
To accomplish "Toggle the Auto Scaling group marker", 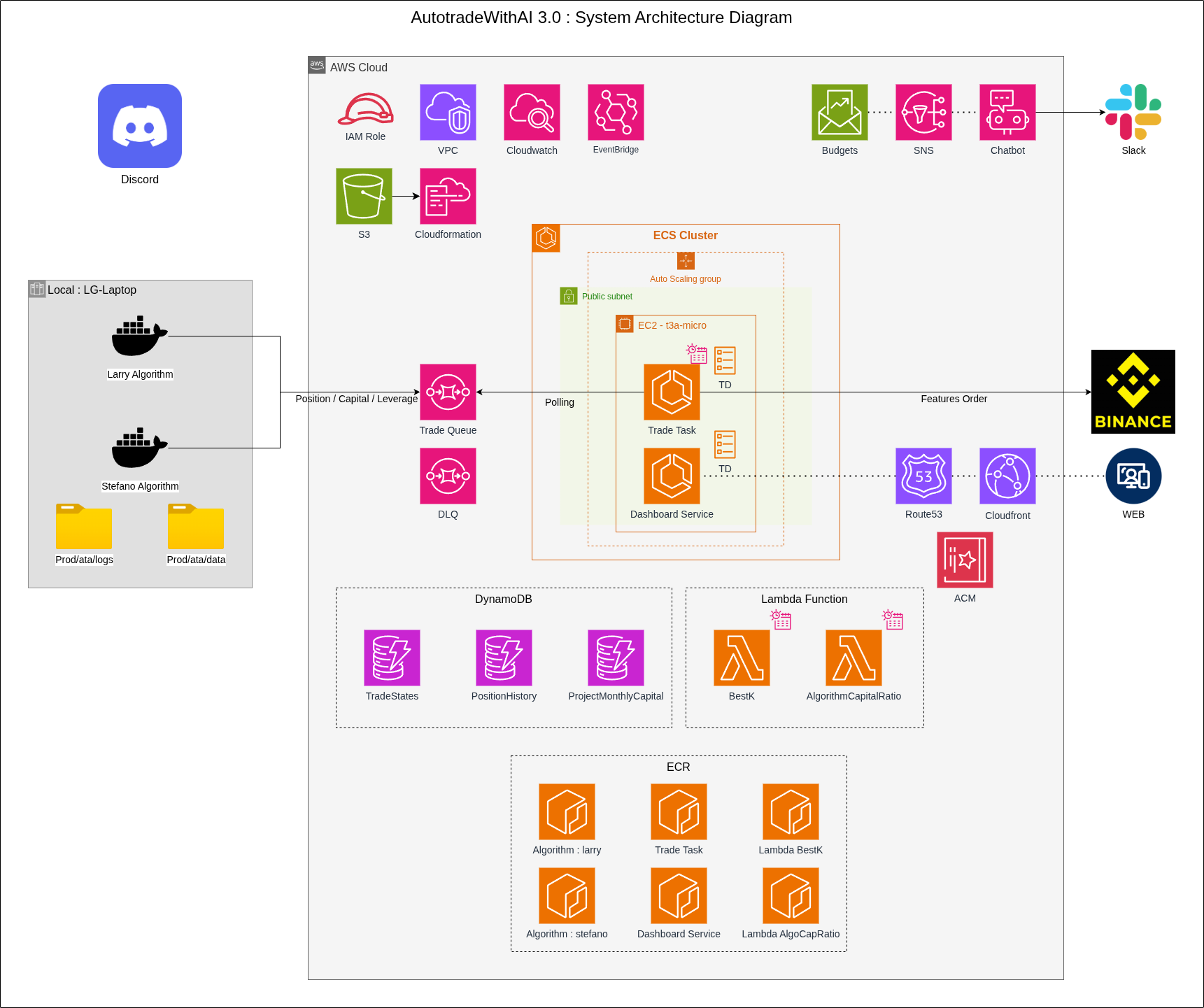I will click(x=686, y=261).
